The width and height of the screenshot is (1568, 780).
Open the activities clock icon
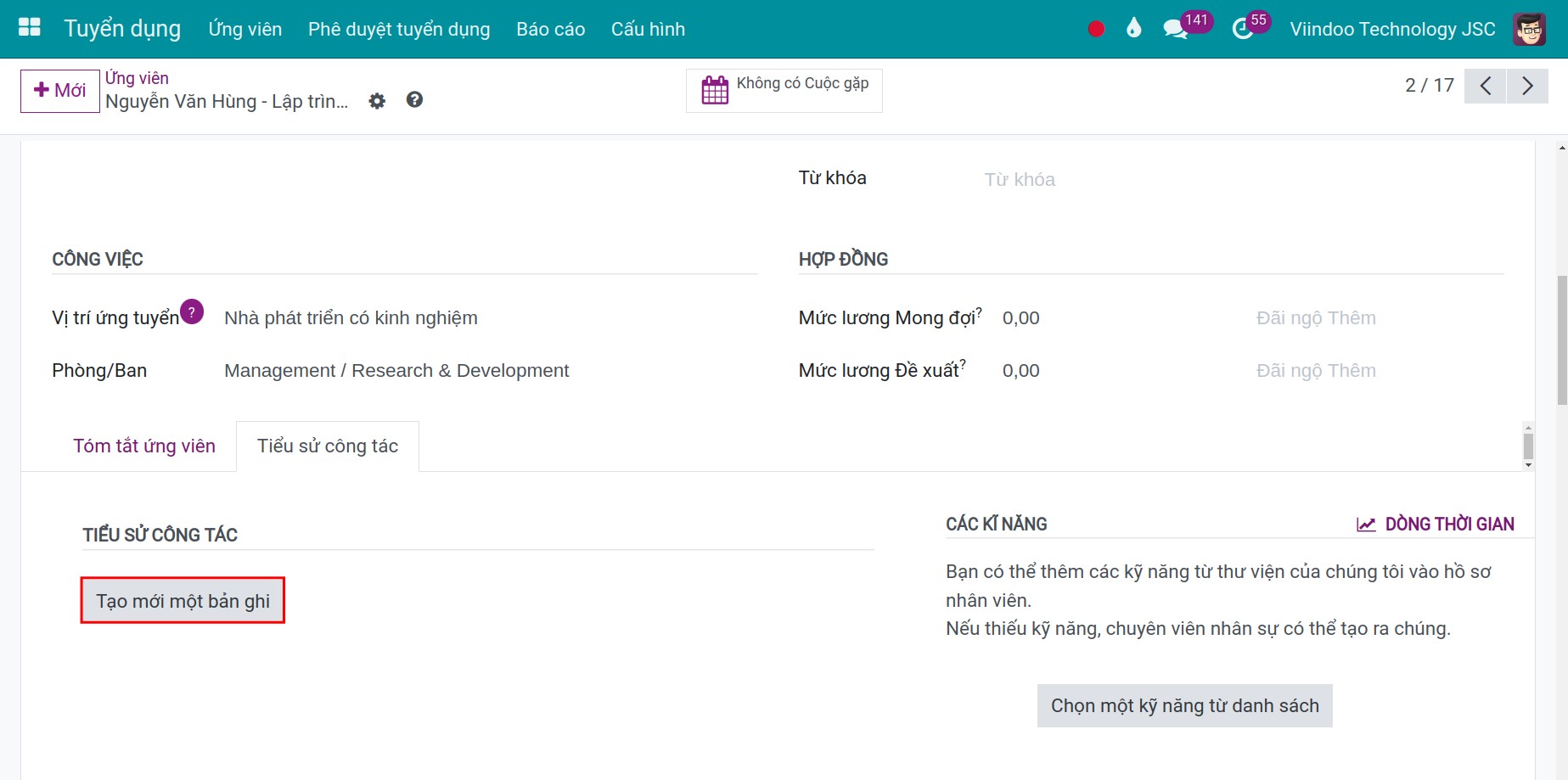tap(1242, 29)
